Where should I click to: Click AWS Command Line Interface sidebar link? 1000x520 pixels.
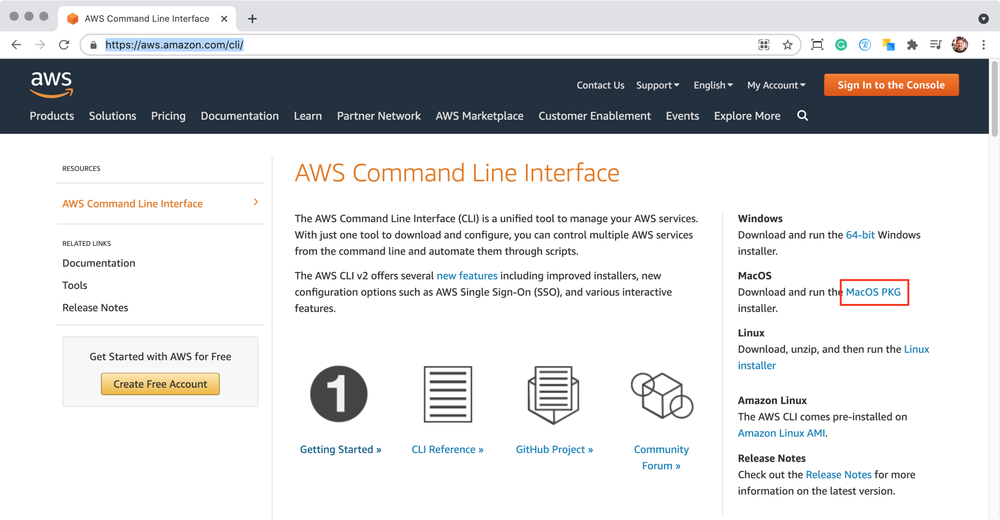[x=133, y=204]
